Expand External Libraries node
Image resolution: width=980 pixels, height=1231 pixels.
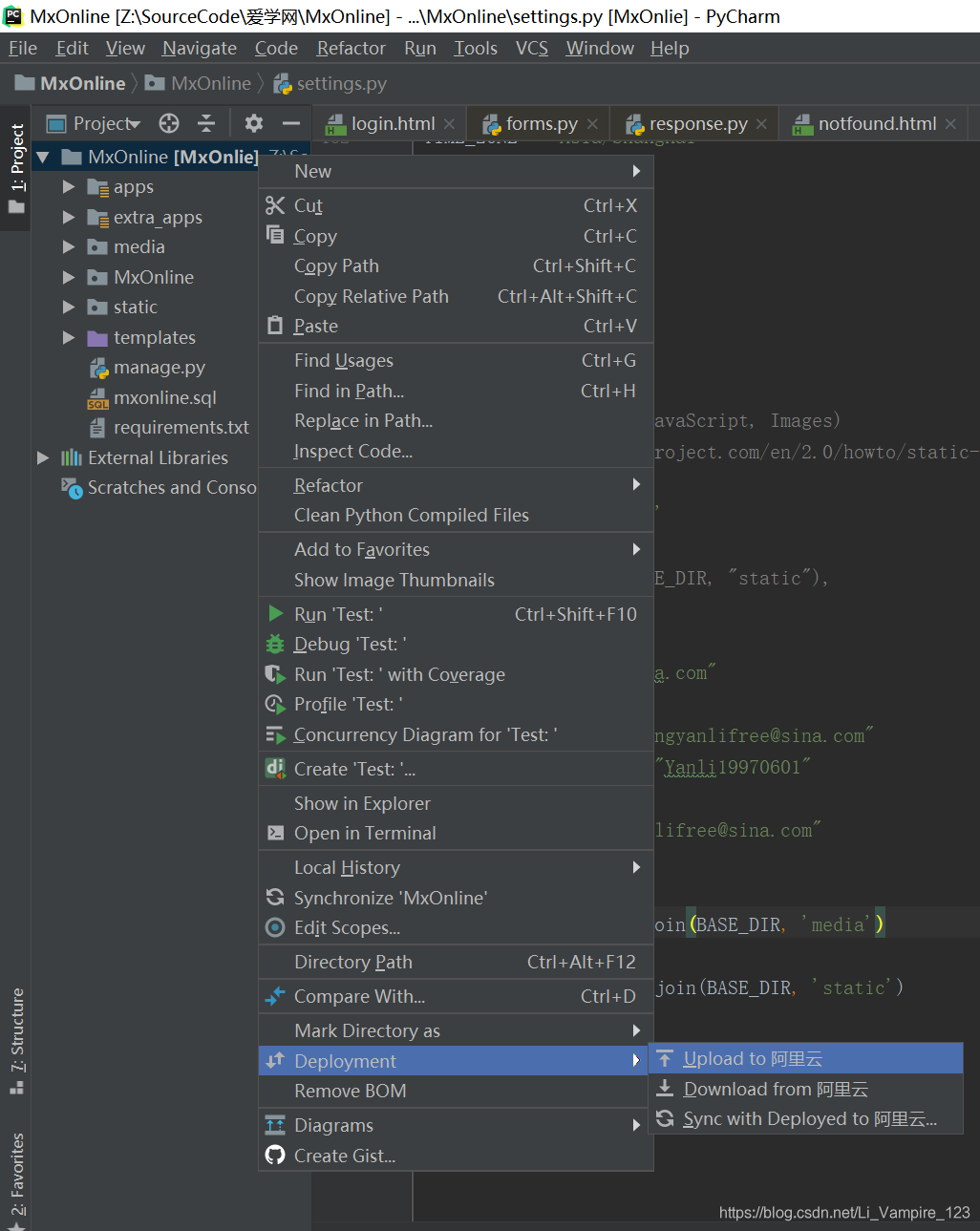43,457
